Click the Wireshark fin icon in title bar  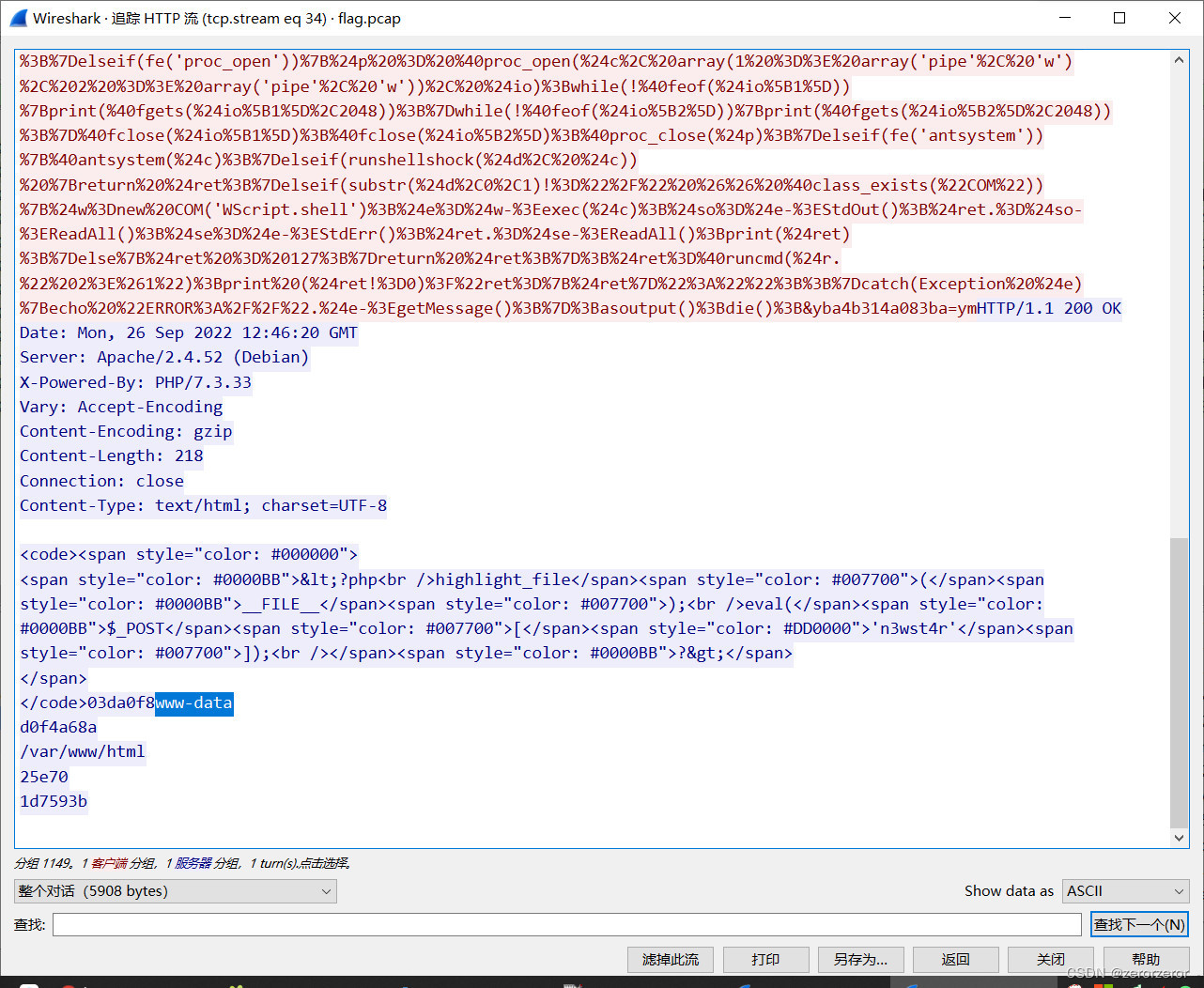click(18, 18)
